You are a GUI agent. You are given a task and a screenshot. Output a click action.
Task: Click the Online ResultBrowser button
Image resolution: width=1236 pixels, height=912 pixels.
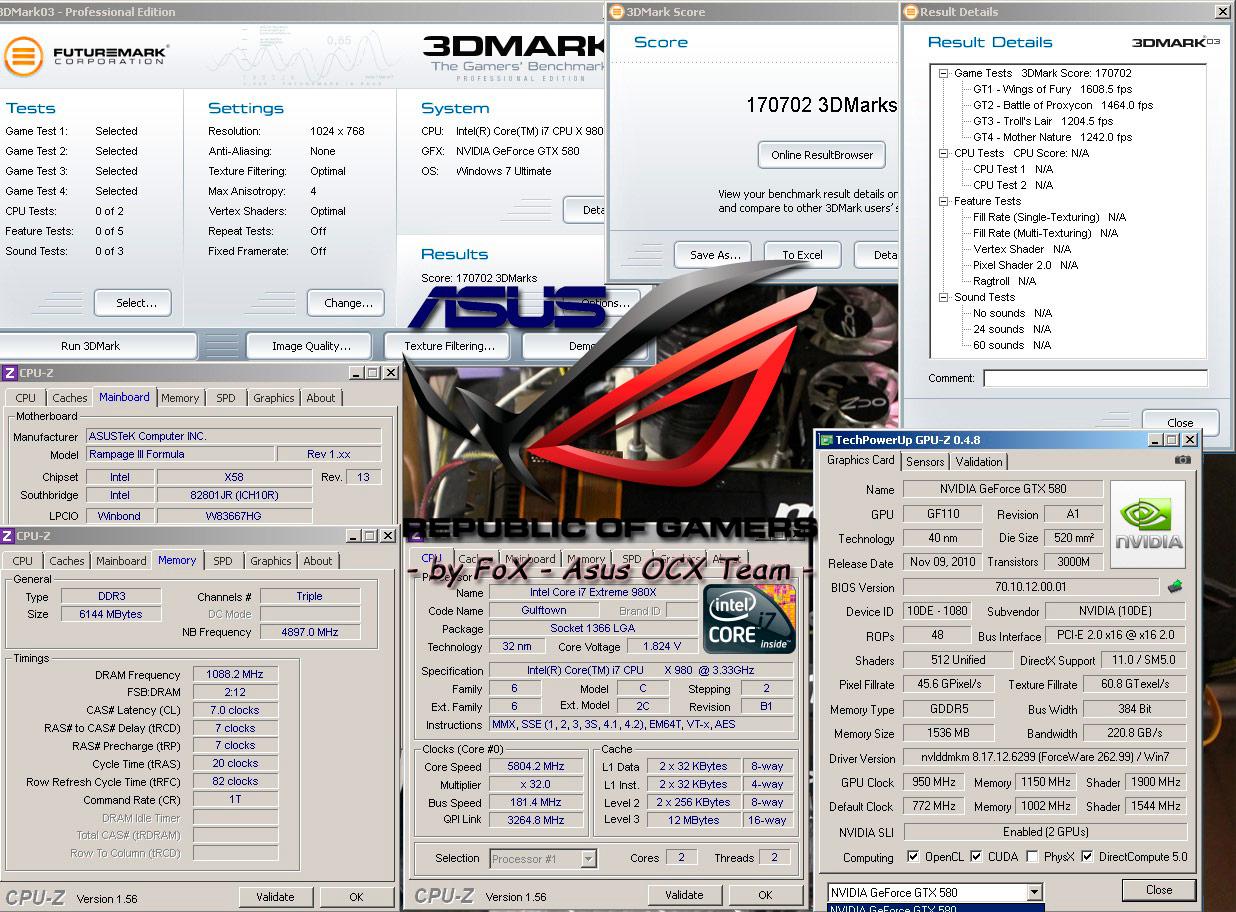point(822,155)
